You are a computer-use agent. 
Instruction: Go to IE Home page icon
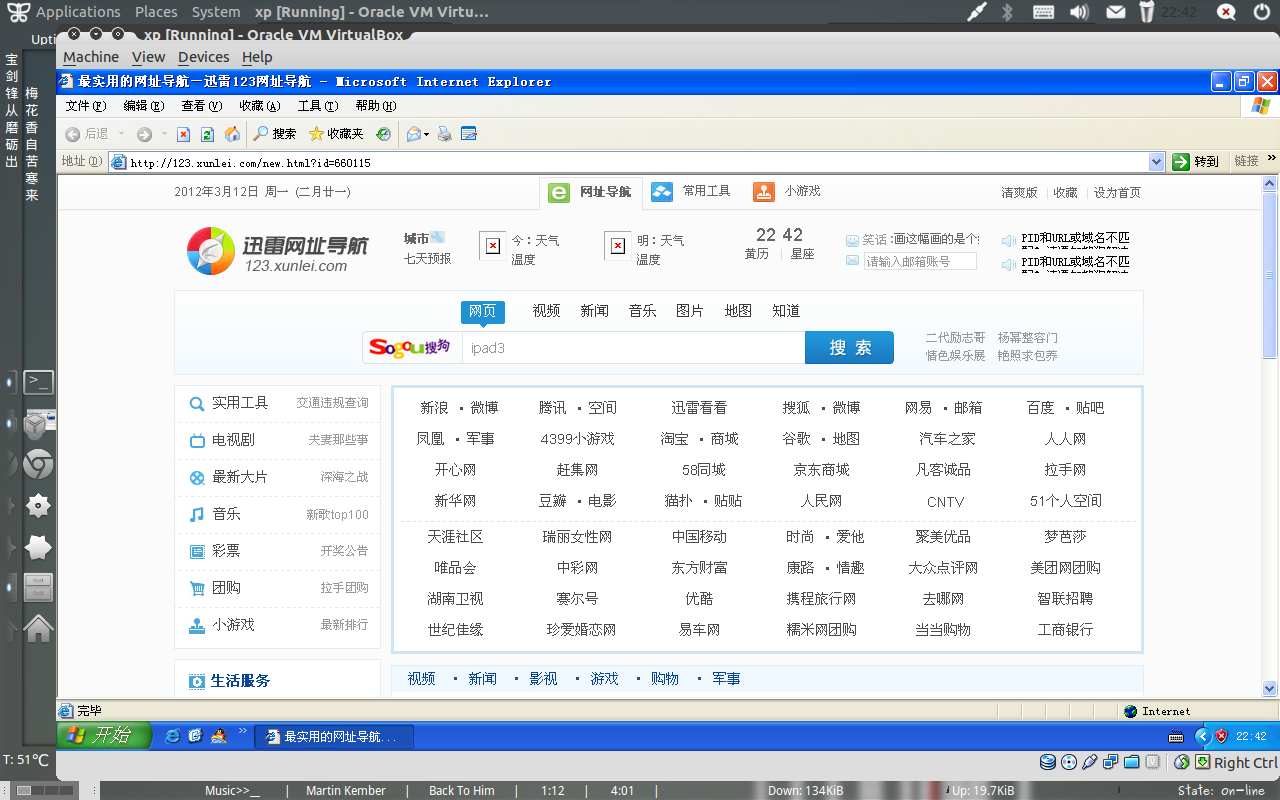232,134
